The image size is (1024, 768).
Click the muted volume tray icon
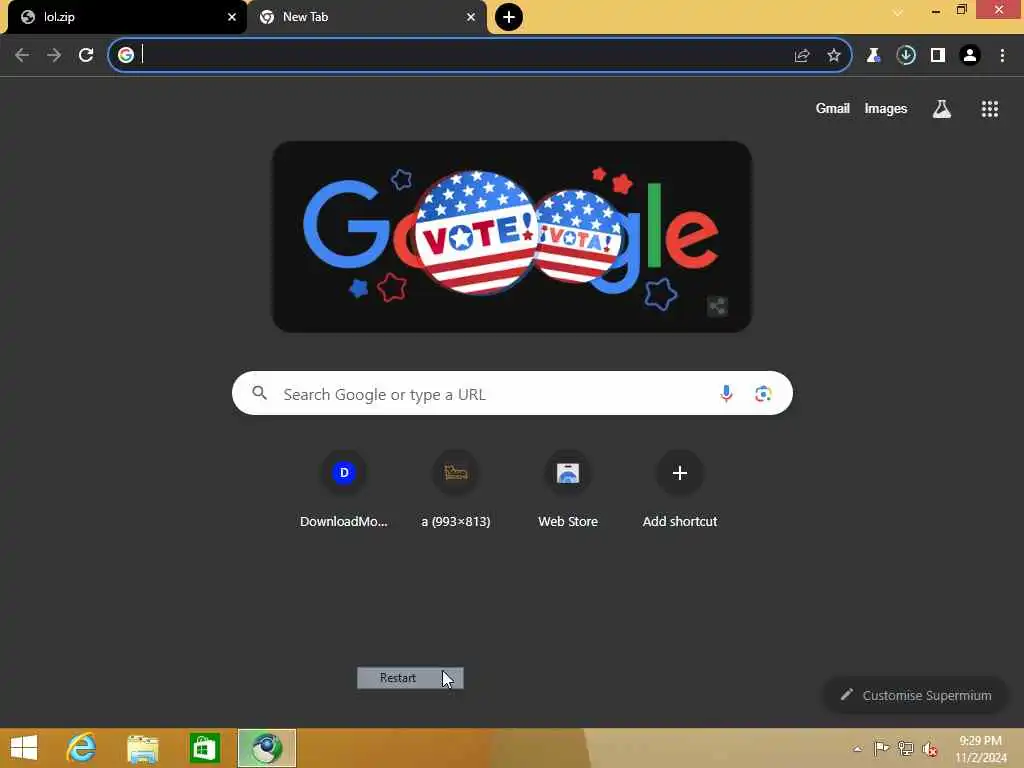[x=930, y=750]
